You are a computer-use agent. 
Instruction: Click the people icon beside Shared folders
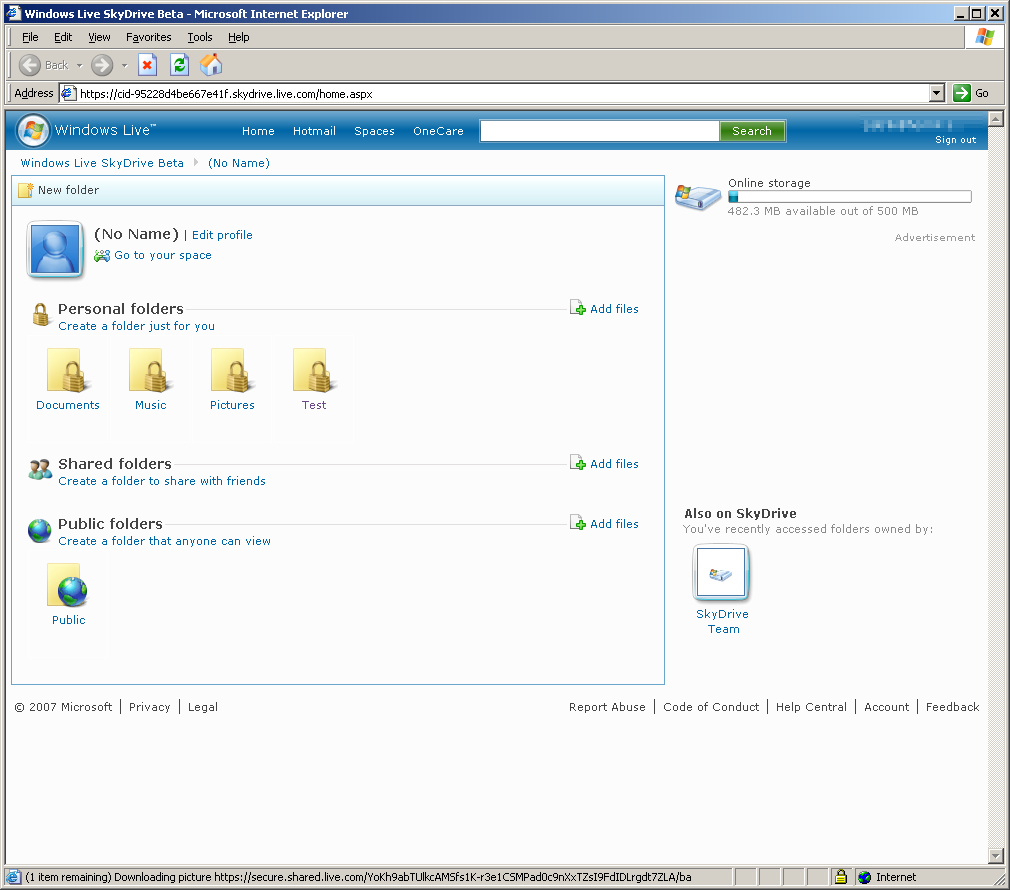tap(40, 469)
